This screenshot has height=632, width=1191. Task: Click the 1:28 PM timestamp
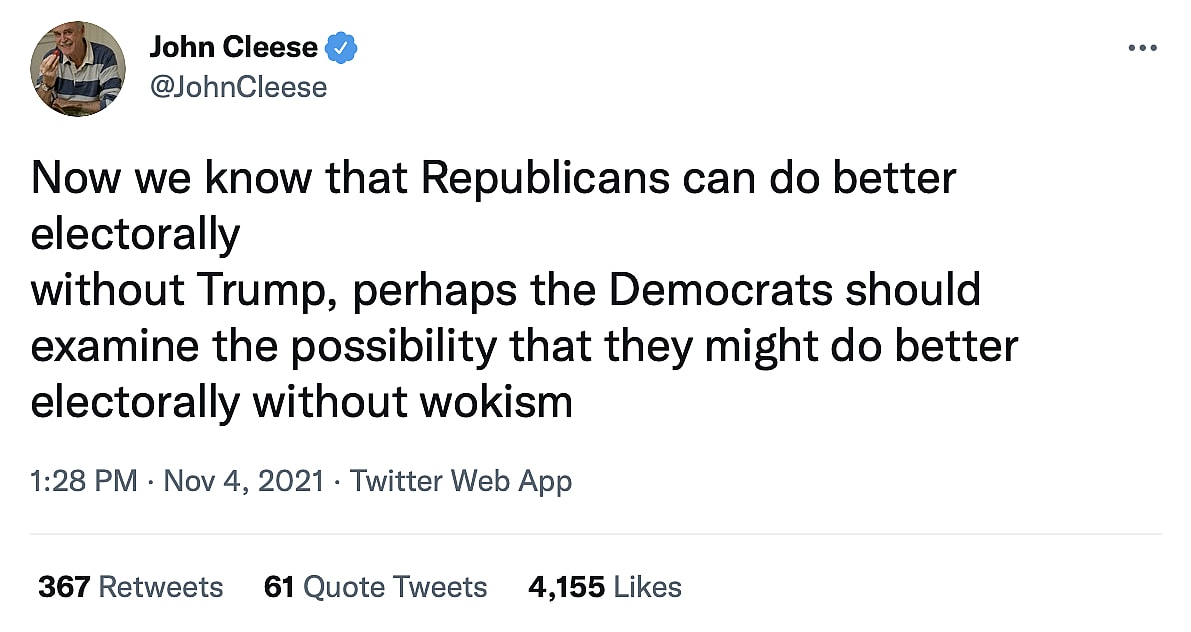pos(84,481)
